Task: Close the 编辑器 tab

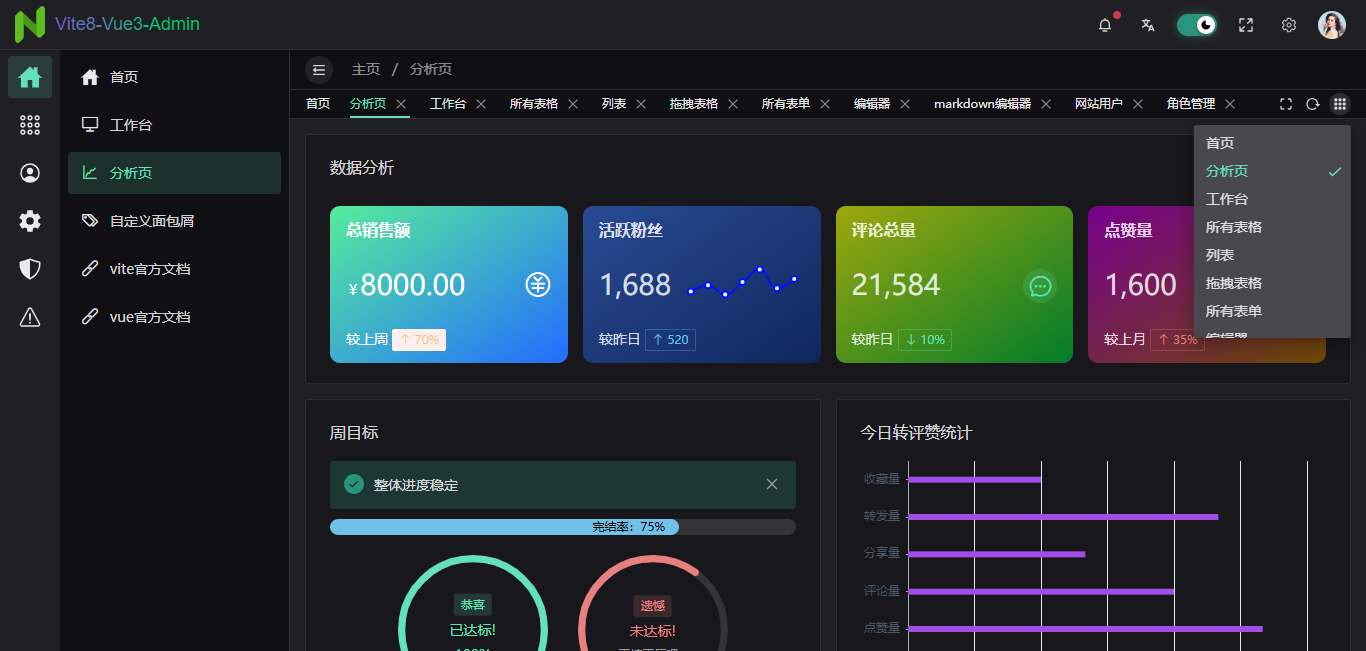Action: 905,104
